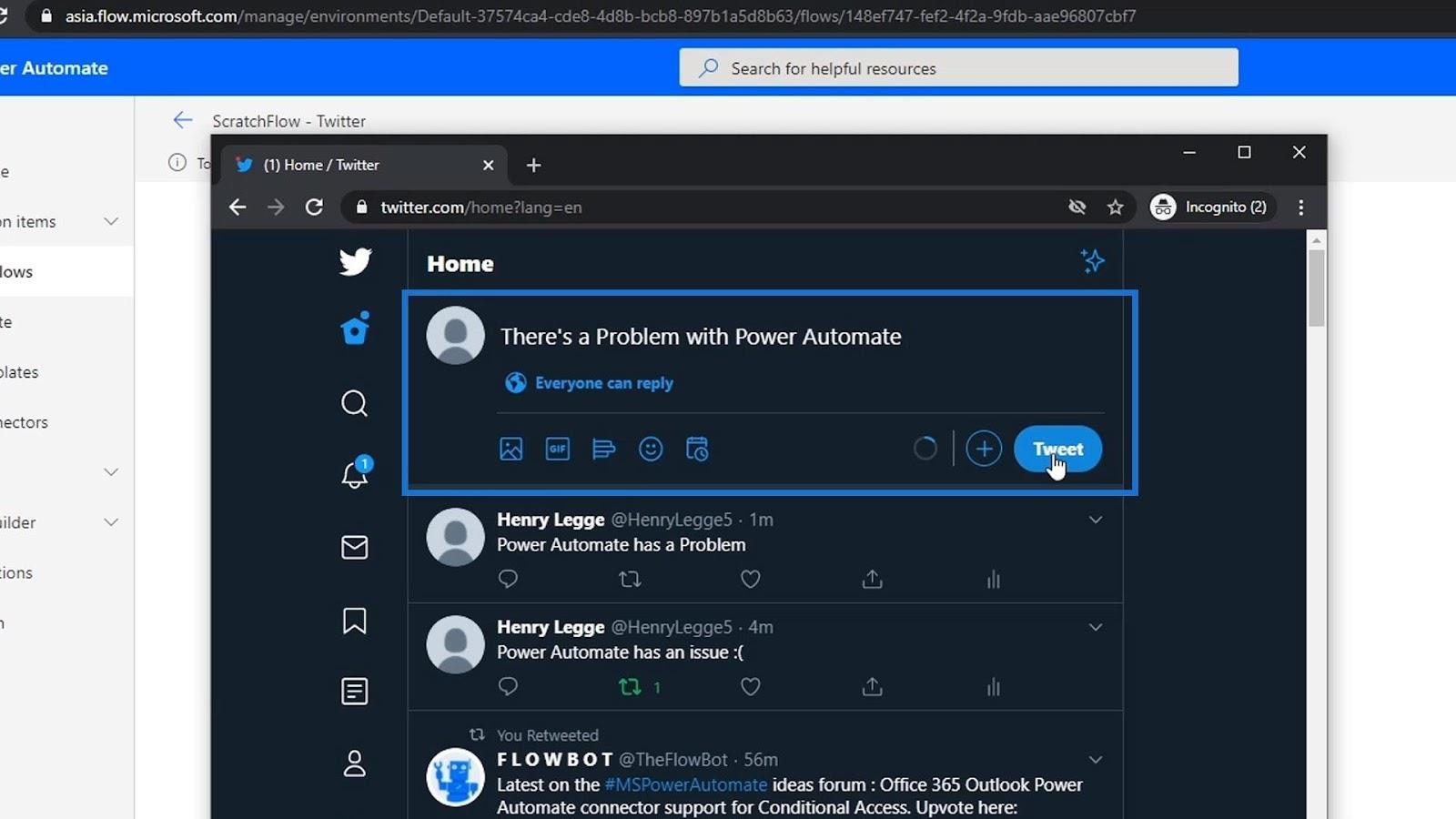Like 'Power Automate has an issue :(' tweet

click(x=751, y=686)
